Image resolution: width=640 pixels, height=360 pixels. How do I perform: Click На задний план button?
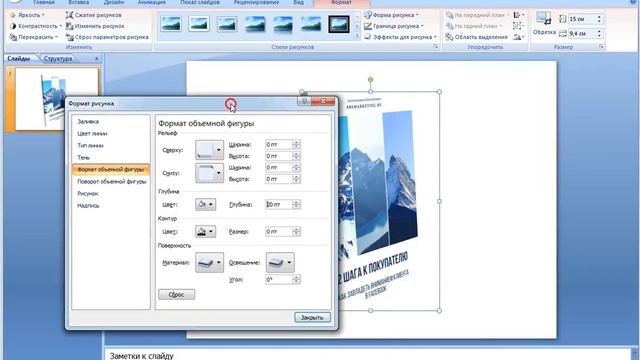point(473,26)
